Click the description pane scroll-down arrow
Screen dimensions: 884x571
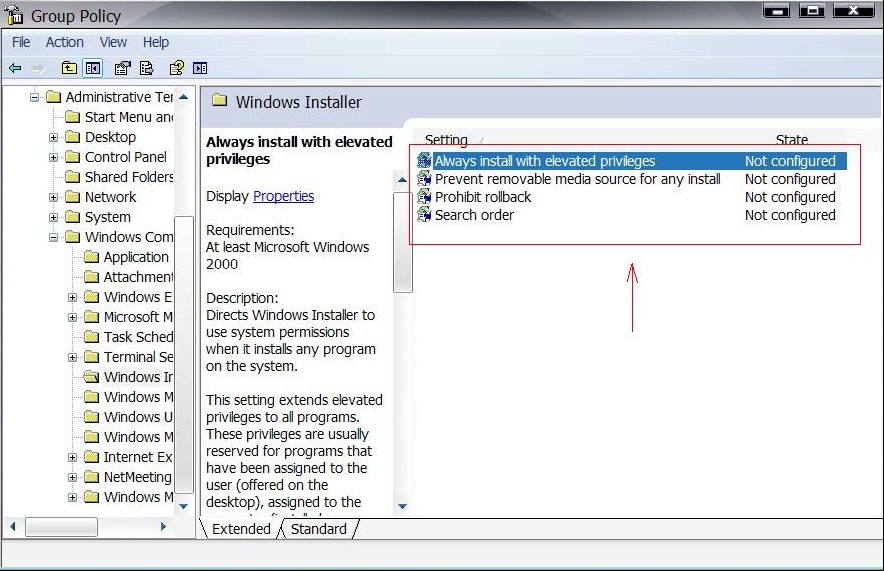point(402,506)
